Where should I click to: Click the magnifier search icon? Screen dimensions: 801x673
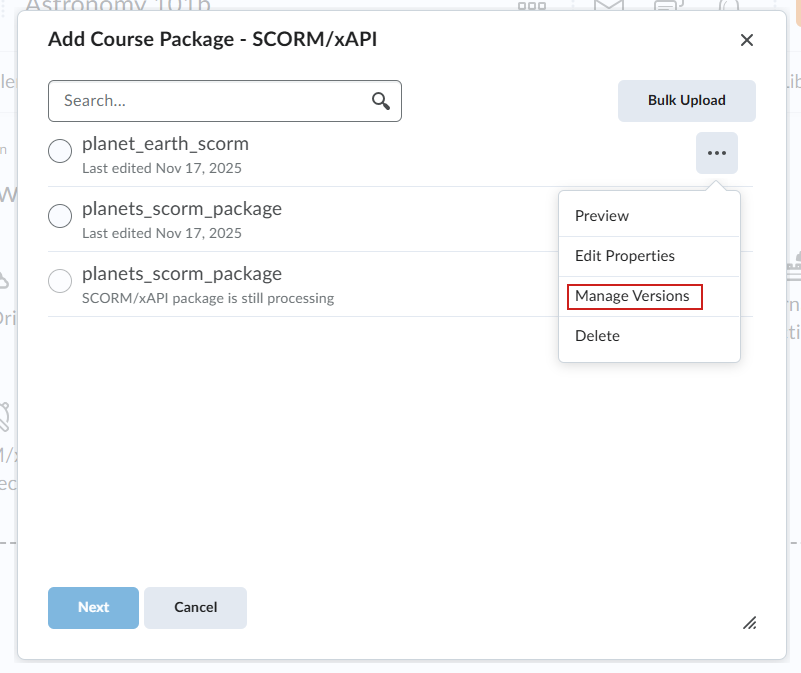[380, 101]
